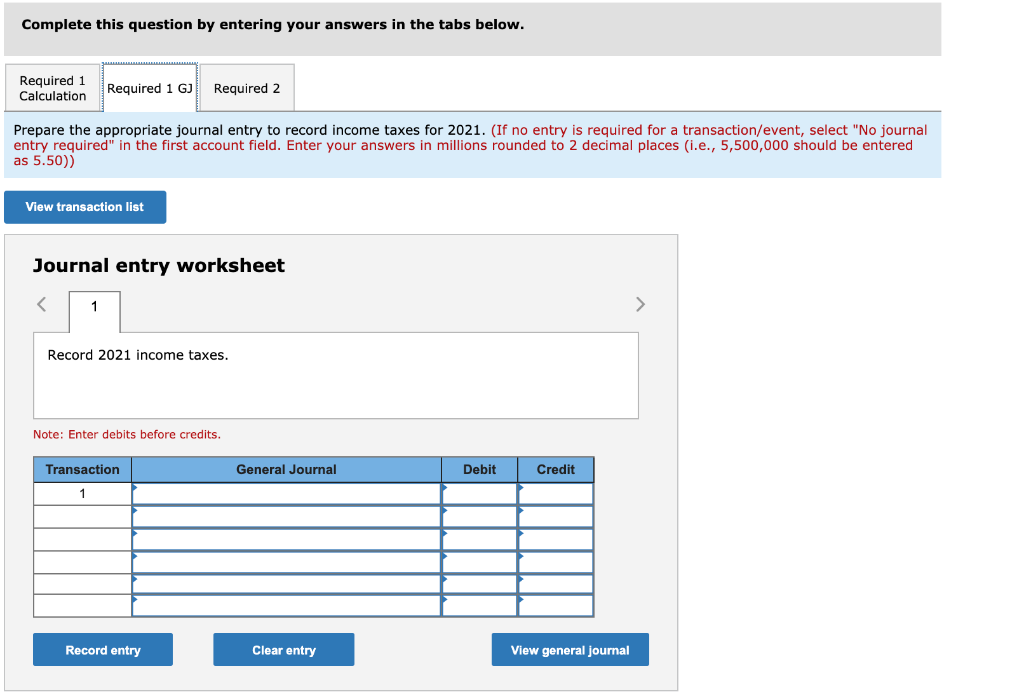The image size is (1024, 699).
Task: Click the transaction number 1 cell
Action: pos(82,494)
